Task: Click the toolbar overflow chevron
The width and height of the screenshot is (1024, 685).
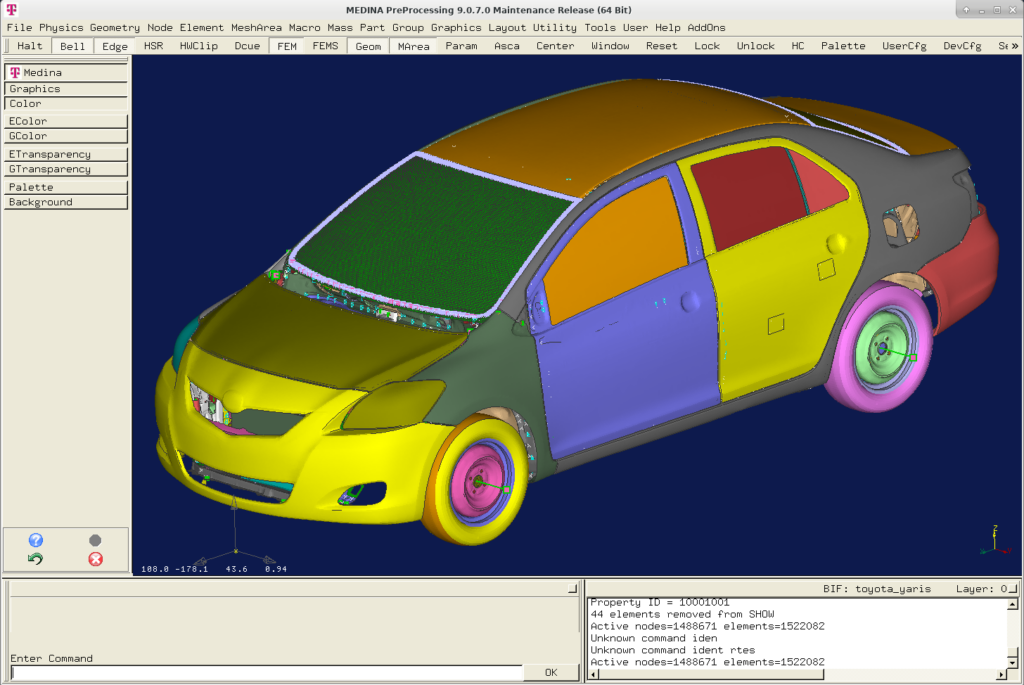Action: click(1014, 46)
